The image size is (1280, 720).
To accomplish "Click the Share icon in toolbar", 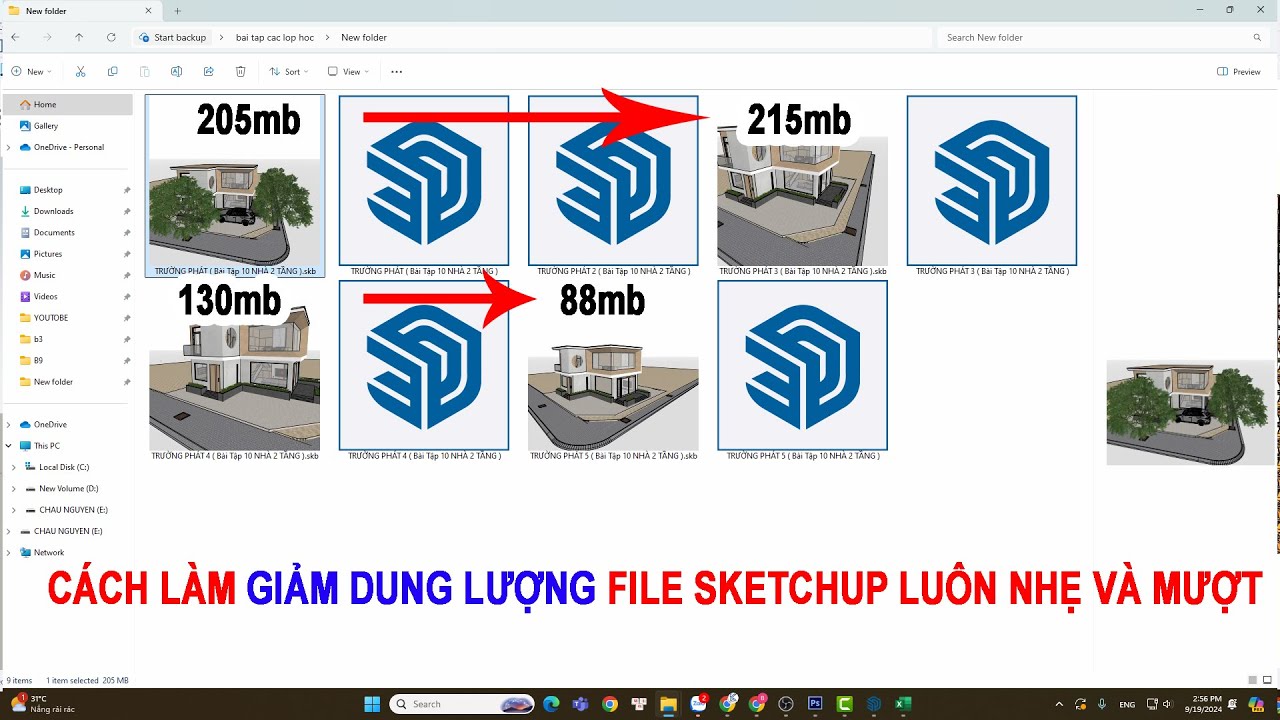I will (208, 72).
